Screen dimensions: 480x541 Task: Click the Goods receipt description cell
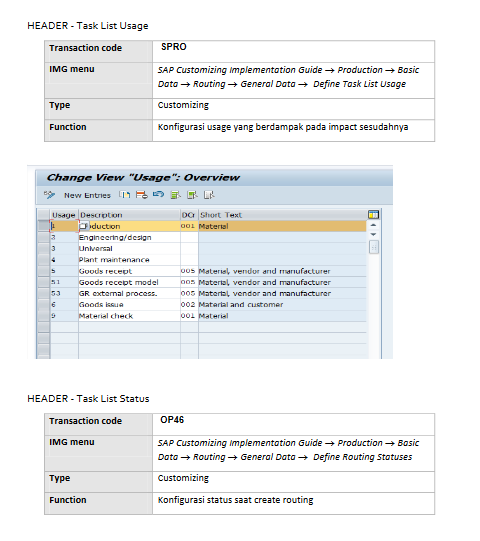(x=129, y=271)
